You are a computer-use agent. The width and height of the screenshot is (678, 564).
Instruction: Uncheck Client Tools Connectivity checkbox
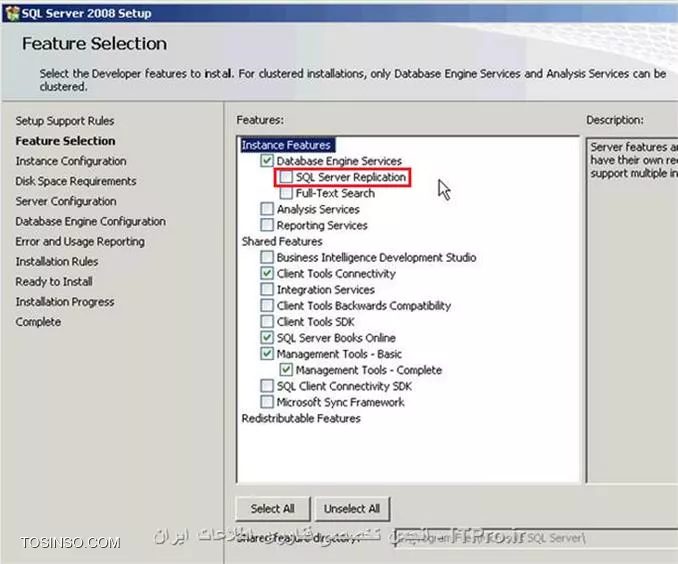point(267,273)
